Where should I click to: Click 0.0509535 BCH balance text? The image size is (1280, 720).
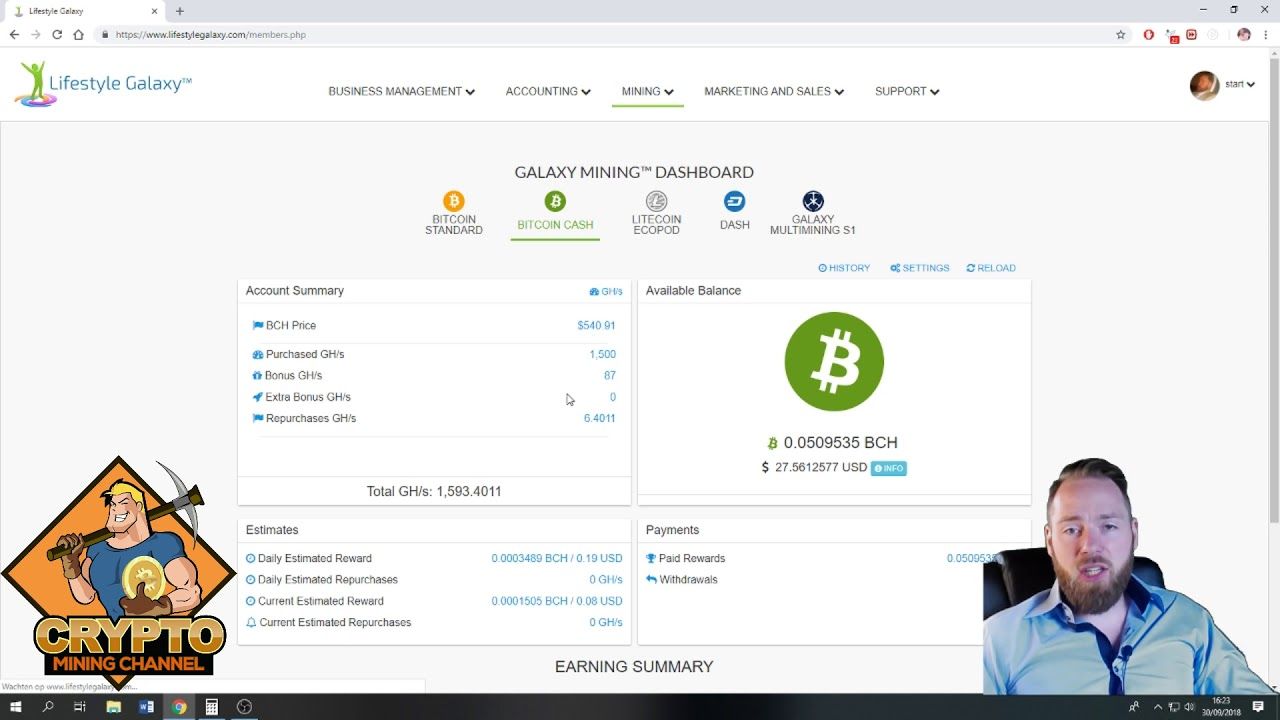pos(840,443)
